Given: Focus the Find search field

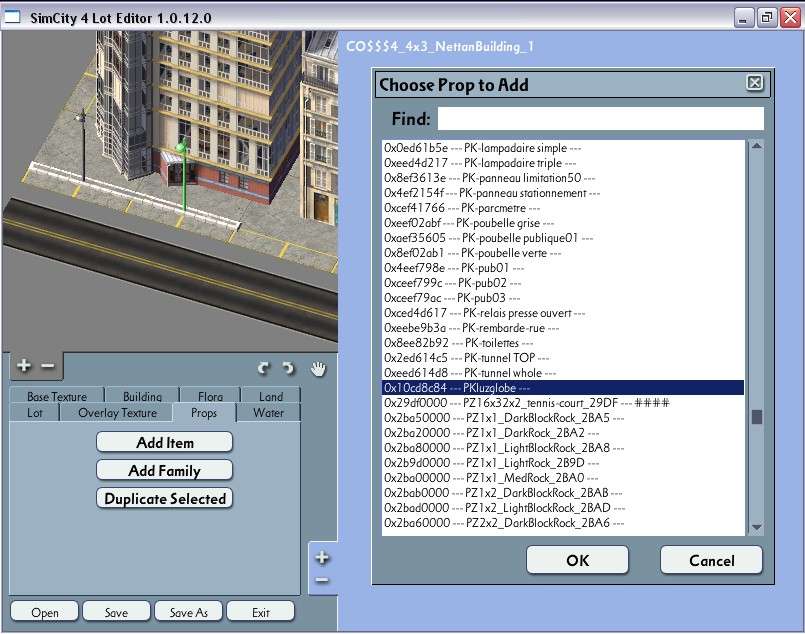Looking at the screenshot, I should (600, 119).
